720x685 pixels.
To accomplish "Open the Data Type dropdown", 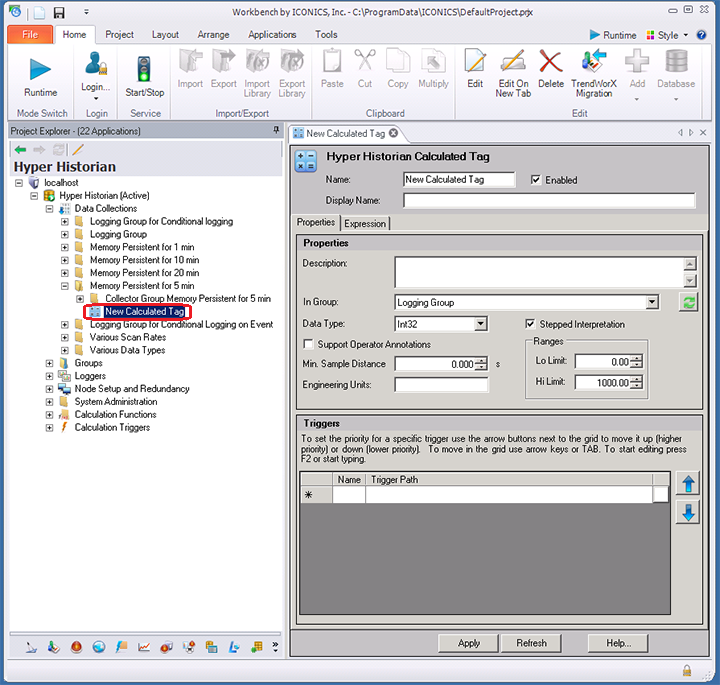I will click(x=480, y=324).
